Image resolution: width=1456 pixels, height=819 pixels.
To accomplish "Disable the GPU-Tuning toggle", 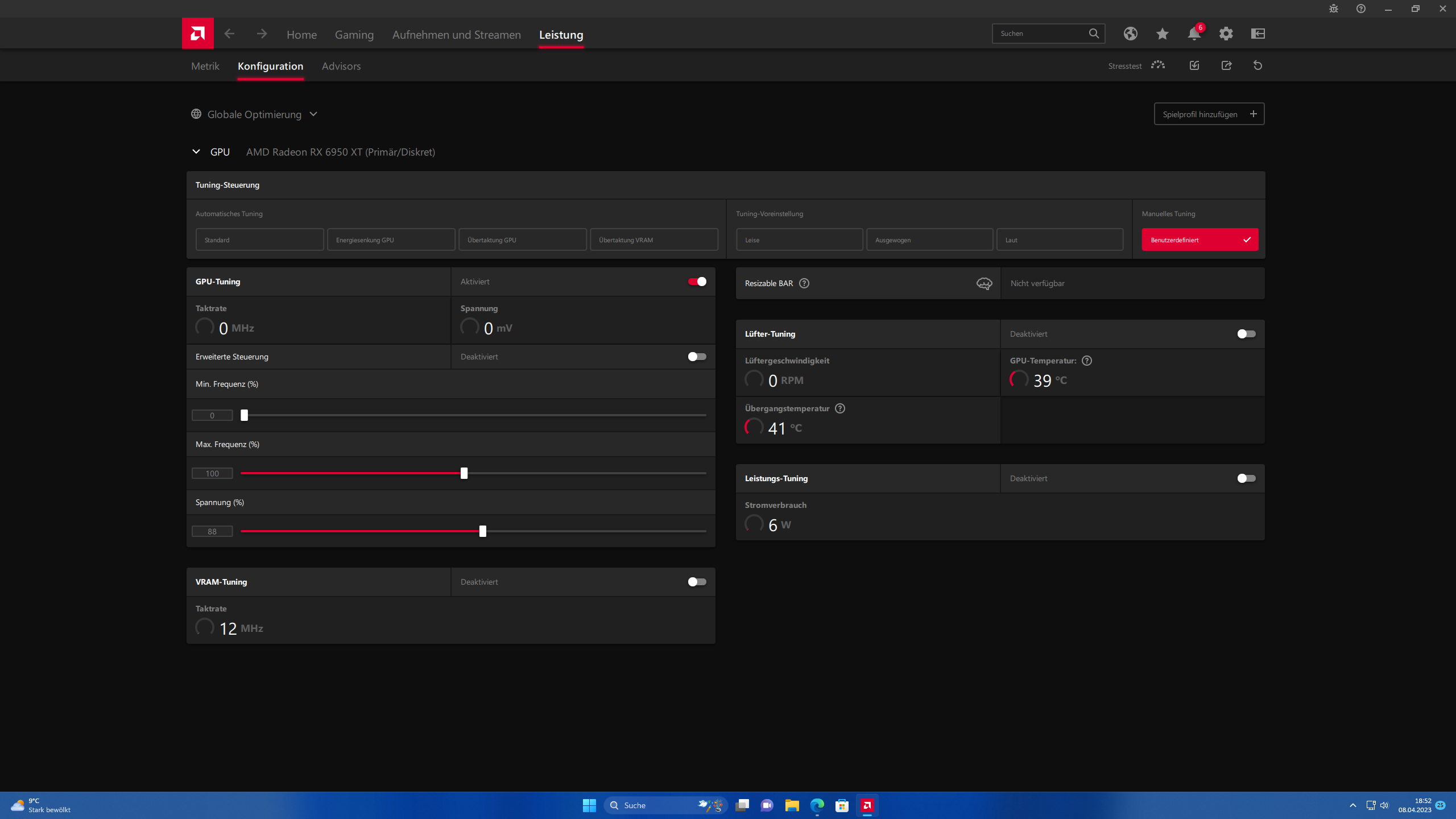I will coord(697,282).
